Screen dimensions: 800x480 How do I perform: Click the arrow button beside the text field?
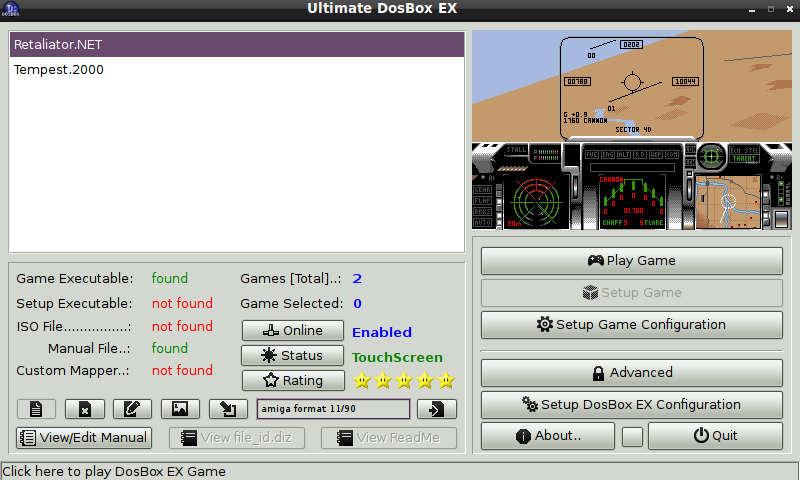click(437, 409)
